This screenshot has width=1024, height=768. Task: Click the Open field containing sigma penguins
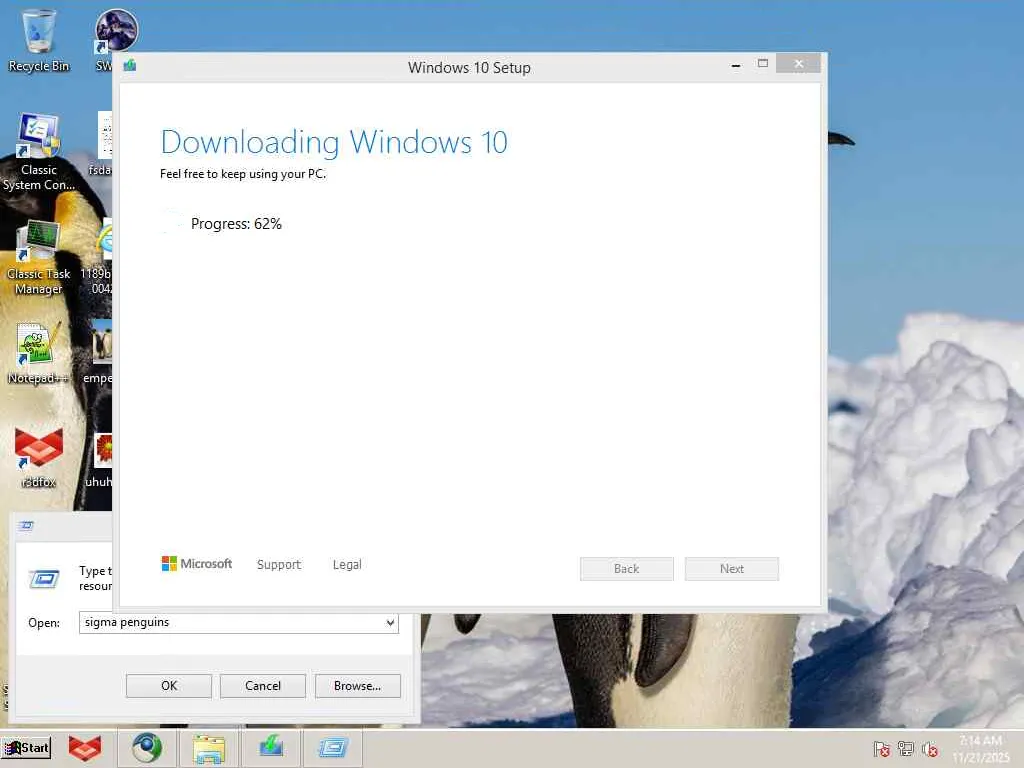point(238,622)
